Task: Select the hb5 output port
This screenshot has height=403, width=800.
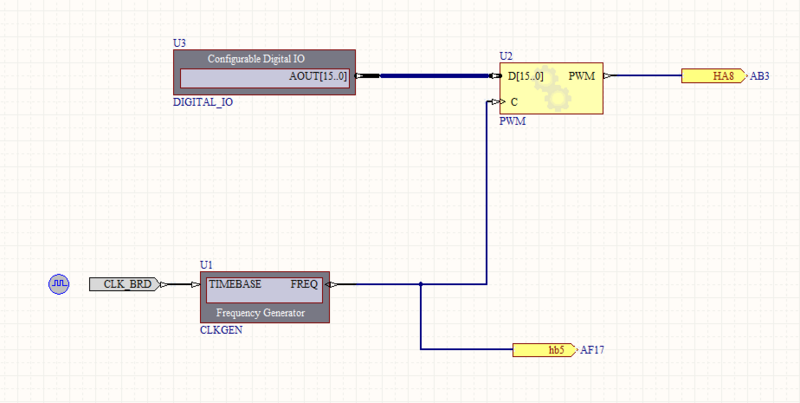Action: click(545, 350)
